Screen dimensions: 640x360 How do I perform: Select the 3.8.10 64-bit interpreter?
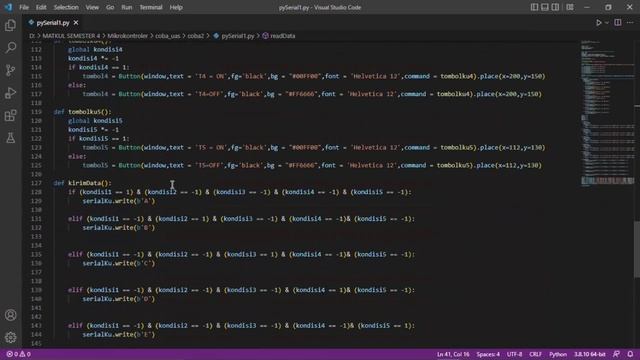(590, 354)
